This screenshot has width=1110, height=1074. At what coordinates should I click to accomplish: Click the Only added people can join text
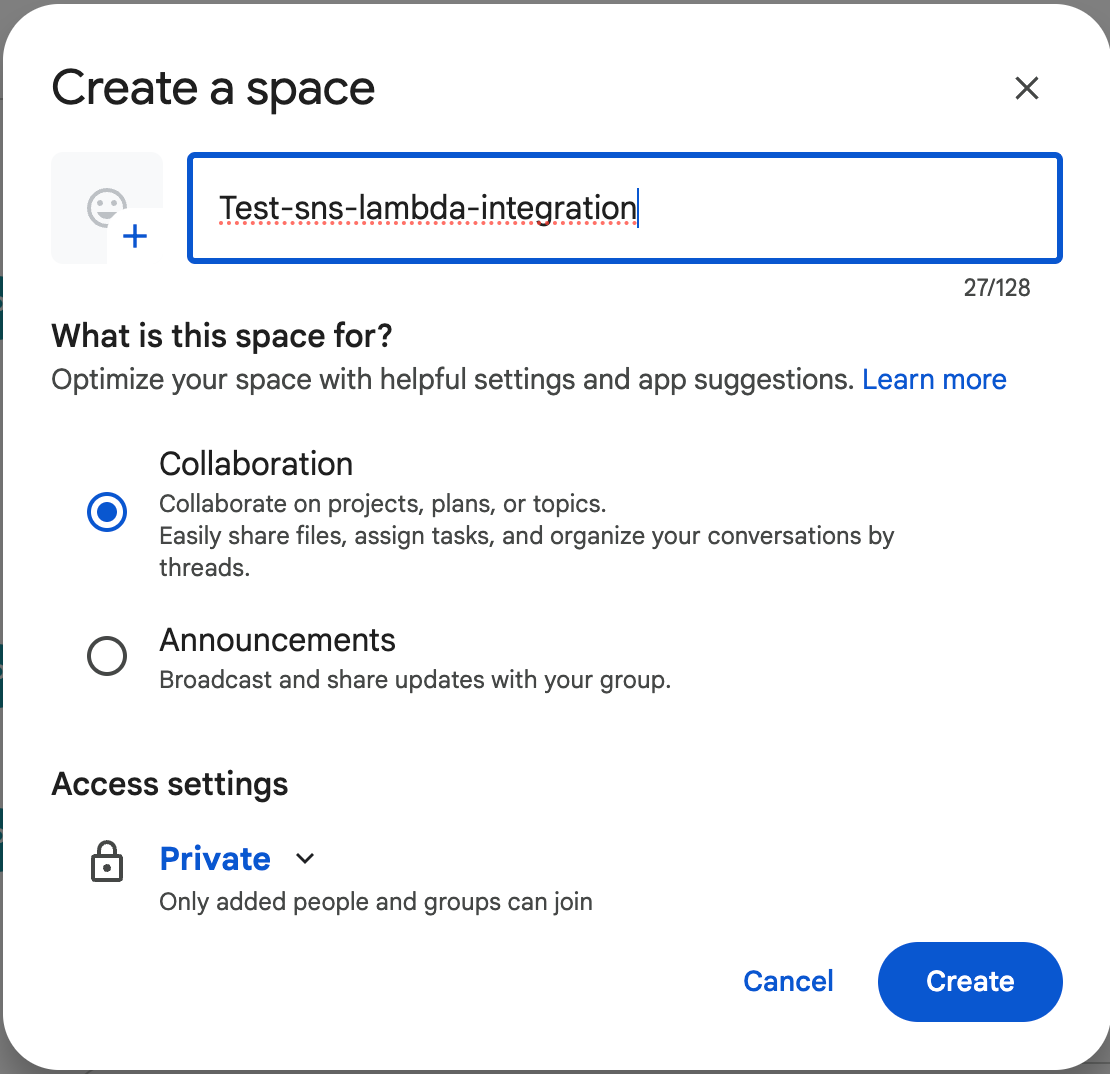[x=375, y=902]
